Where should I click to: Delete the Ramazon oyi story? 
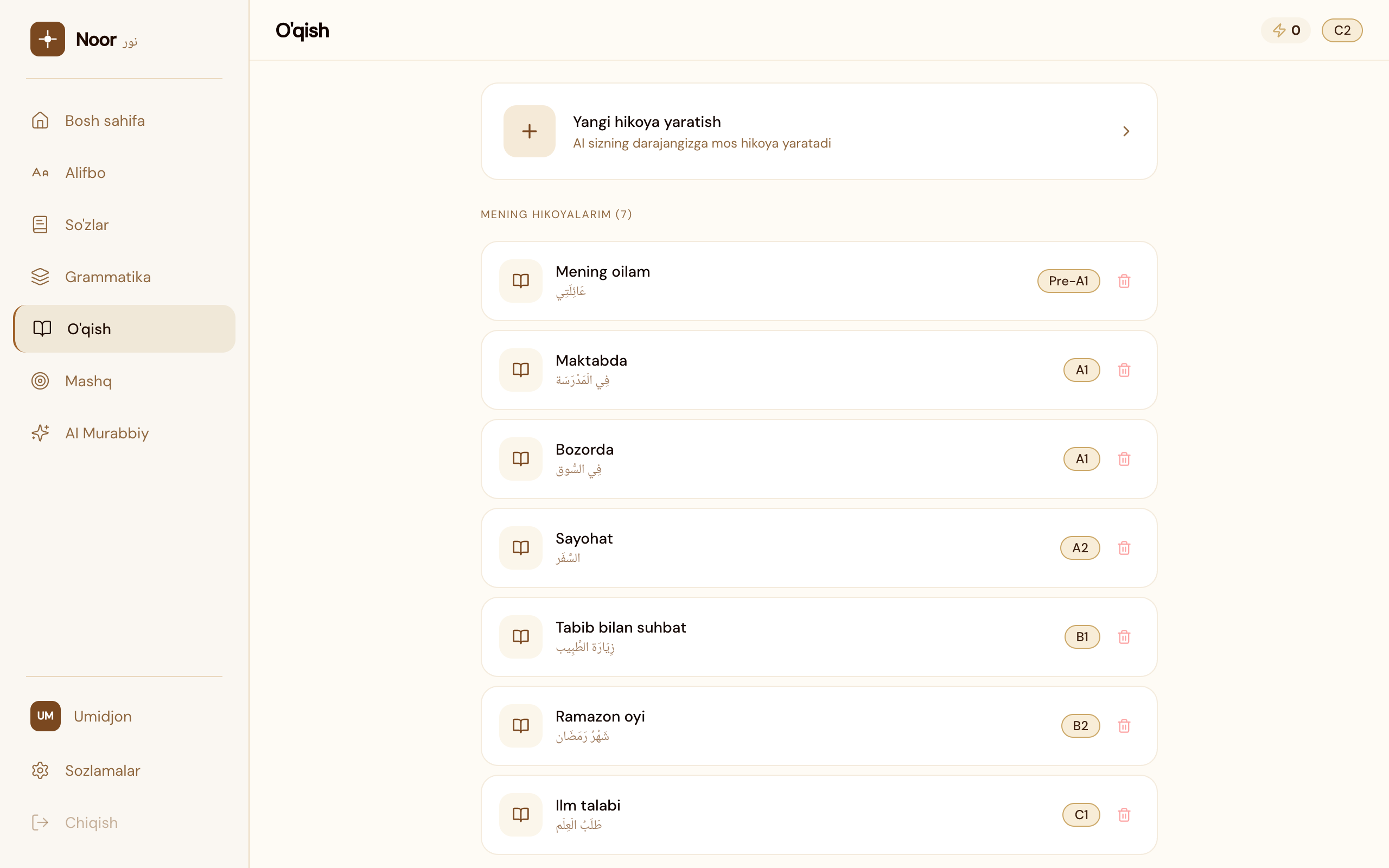pos(1124,726)
